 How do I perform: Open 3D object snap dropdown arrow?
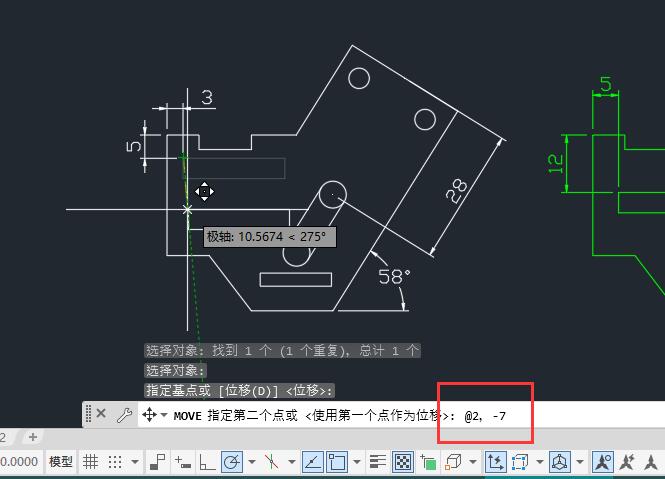click(472, 462)
